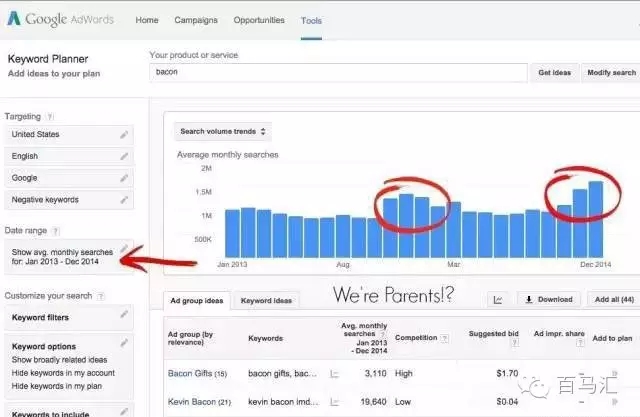Open the Search volume trends dropdown
This screenshot has width=640, height=417.
coord(222,131)
